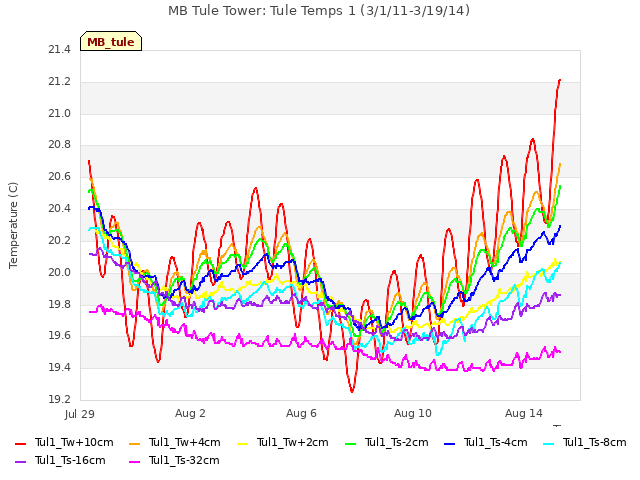Viewport: 640px width, 480px height.
Task: Click the green Tul1_Ts-2cm legend swatch
Action: (x=350, y=443)
